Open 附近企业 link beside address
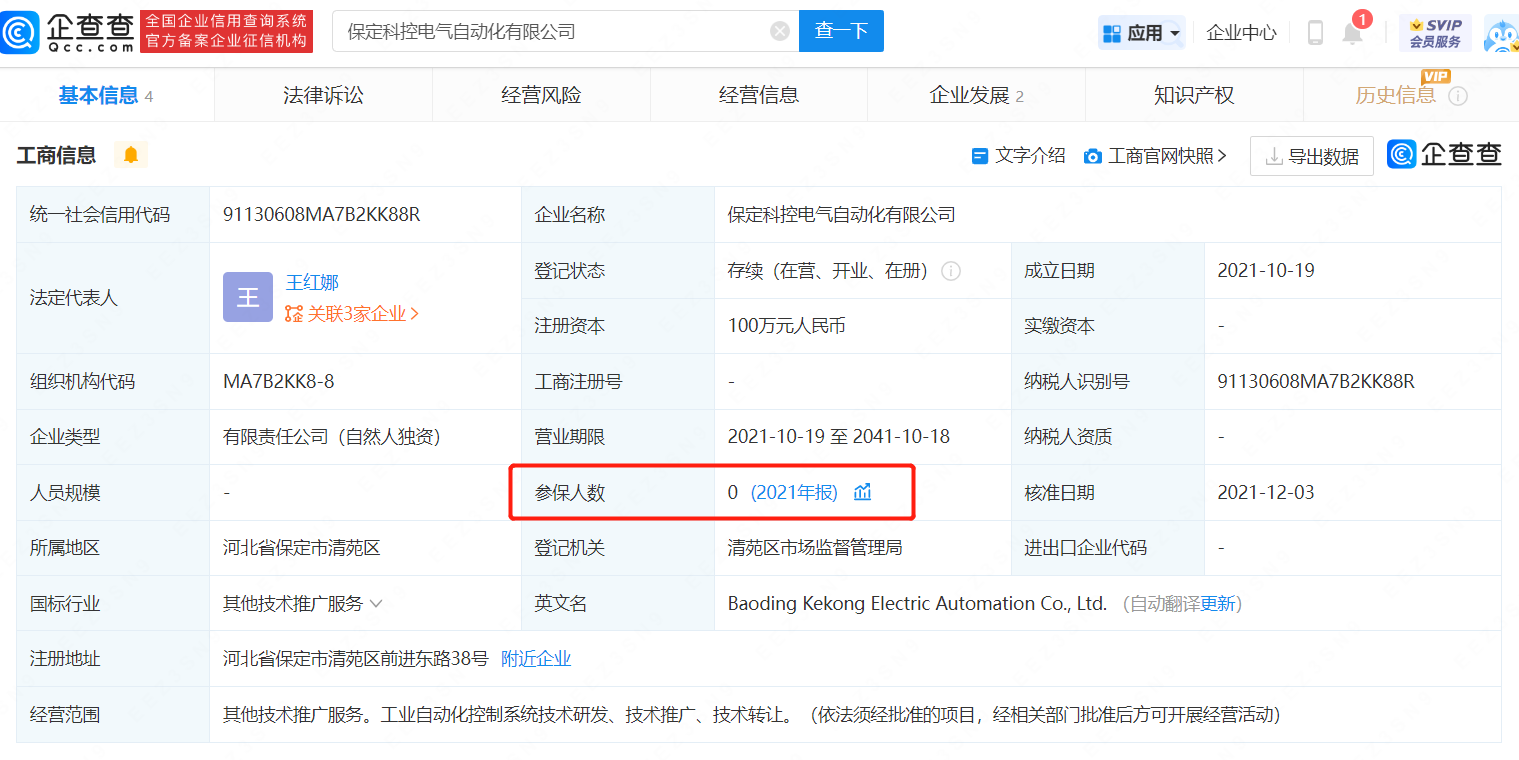This screenshot has height=760, width=1519. point(536,659)
